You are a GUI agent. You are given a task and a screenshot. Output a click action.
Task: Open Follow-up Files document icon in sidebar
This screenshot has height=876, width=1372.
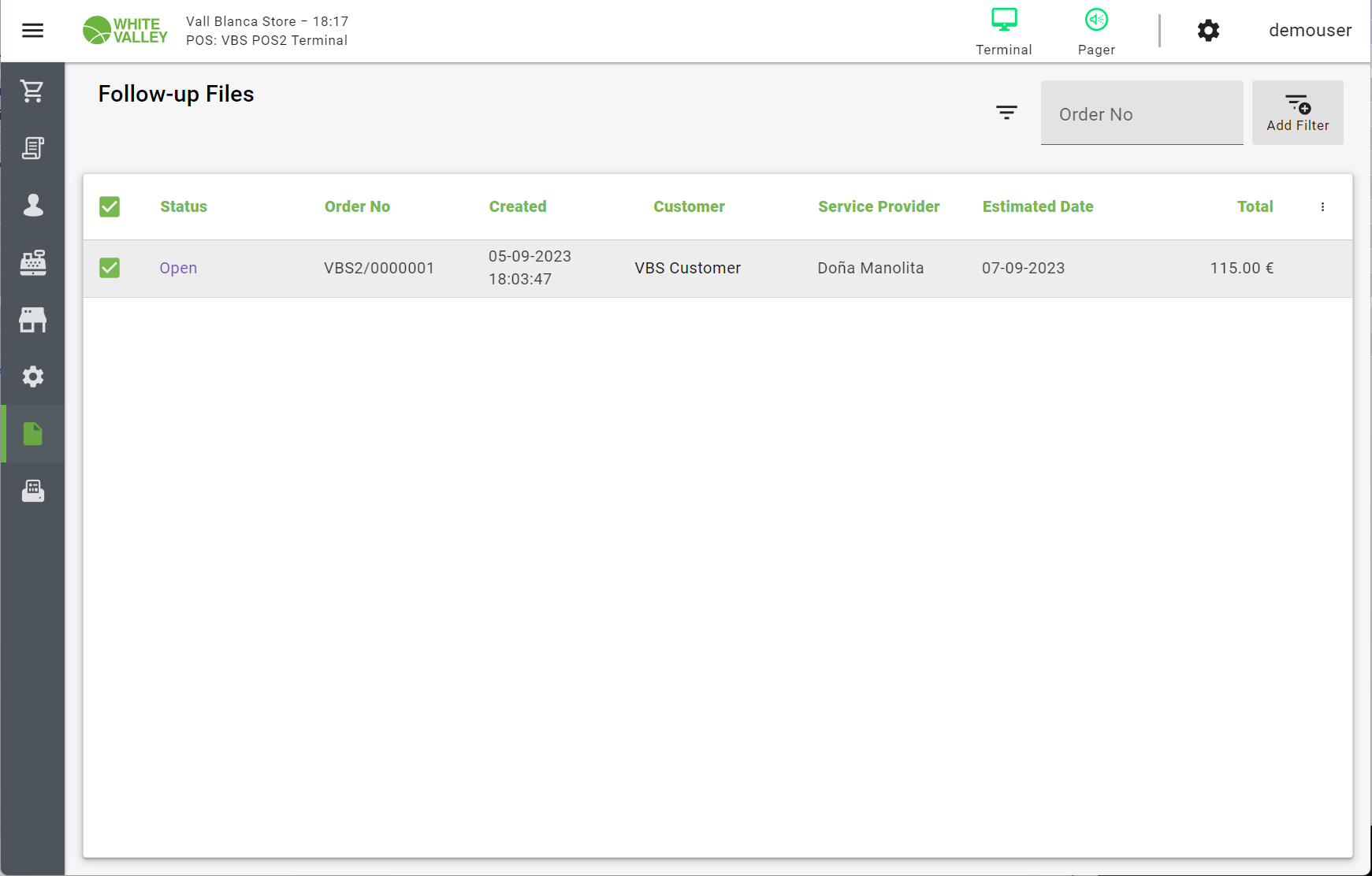[x=32, y=433]
